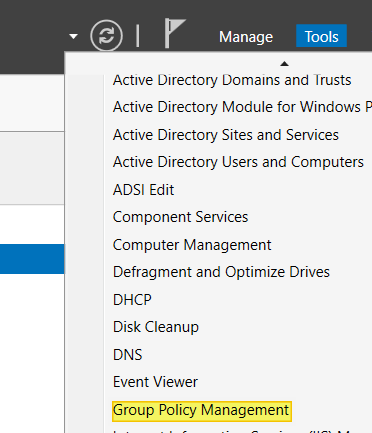Launch Disk Cleanup utility

pos(156,327)
